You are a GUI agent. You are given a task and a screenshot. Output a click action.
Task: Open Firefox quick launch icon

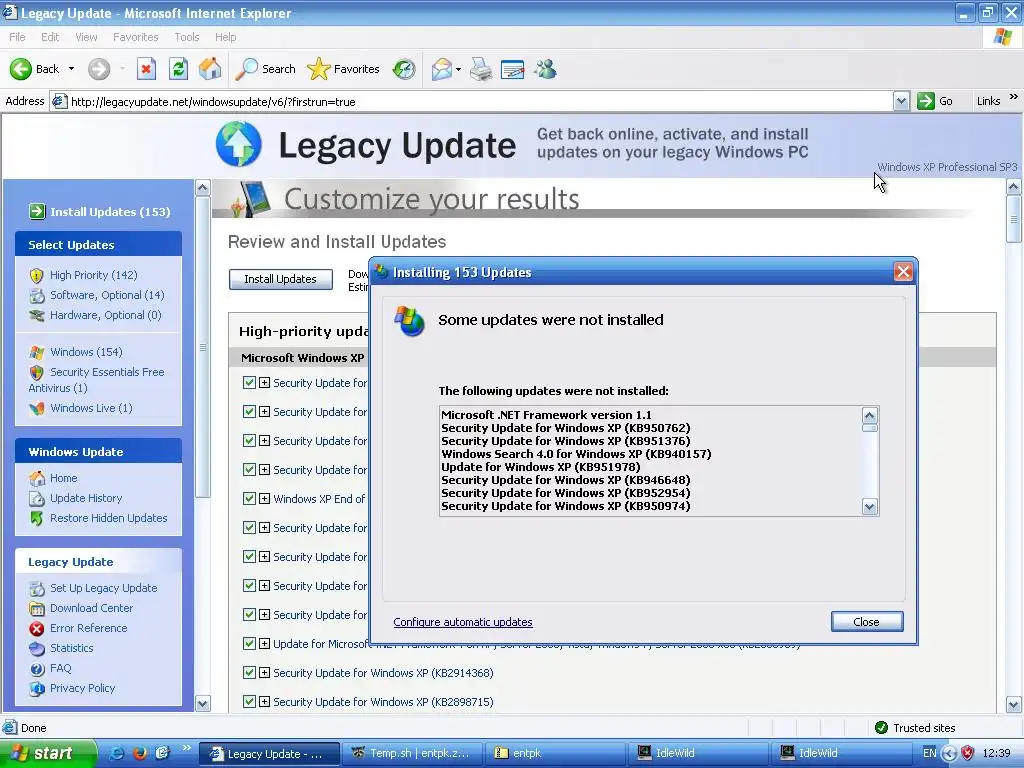(140, 753)
